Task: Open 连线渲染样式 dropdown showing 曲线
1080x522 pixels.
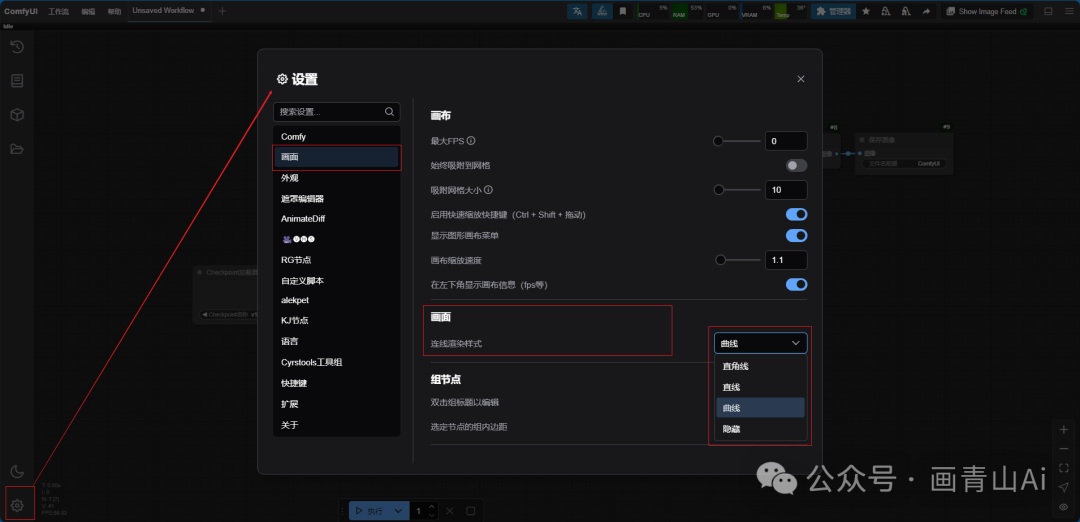Action: [x=760, y=343]
